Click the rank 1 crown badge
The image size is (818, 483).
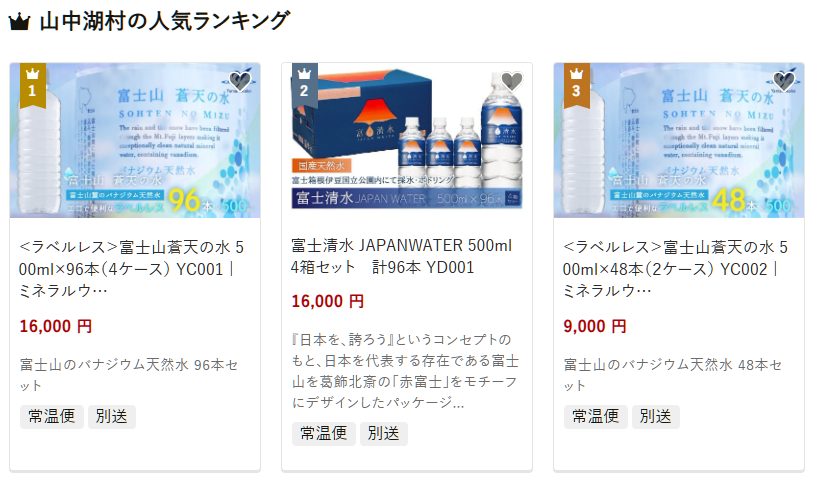pyautogui.click(x=33, y=85)
